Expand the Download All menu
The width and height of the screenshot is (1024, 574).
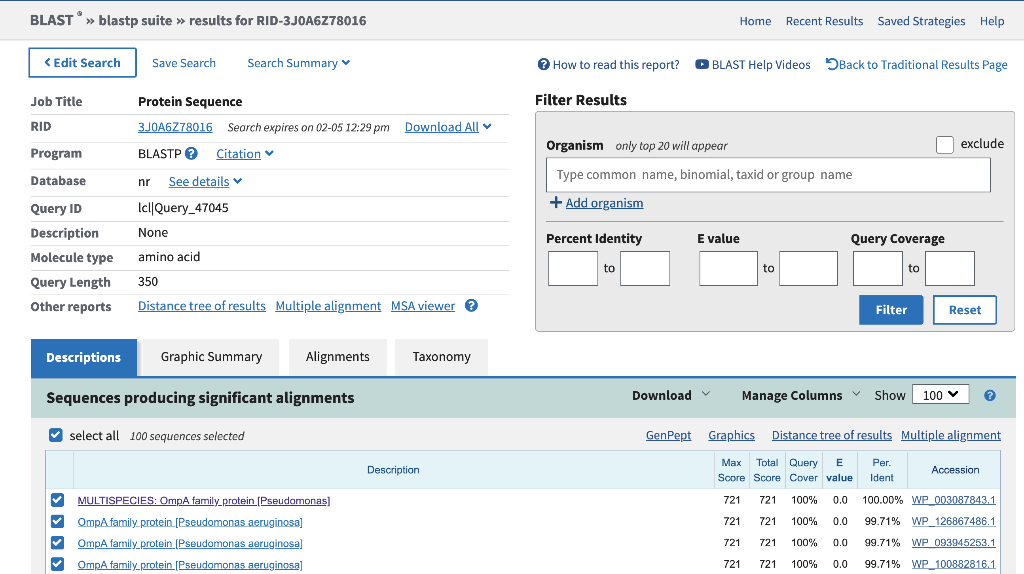click(448, 127)
